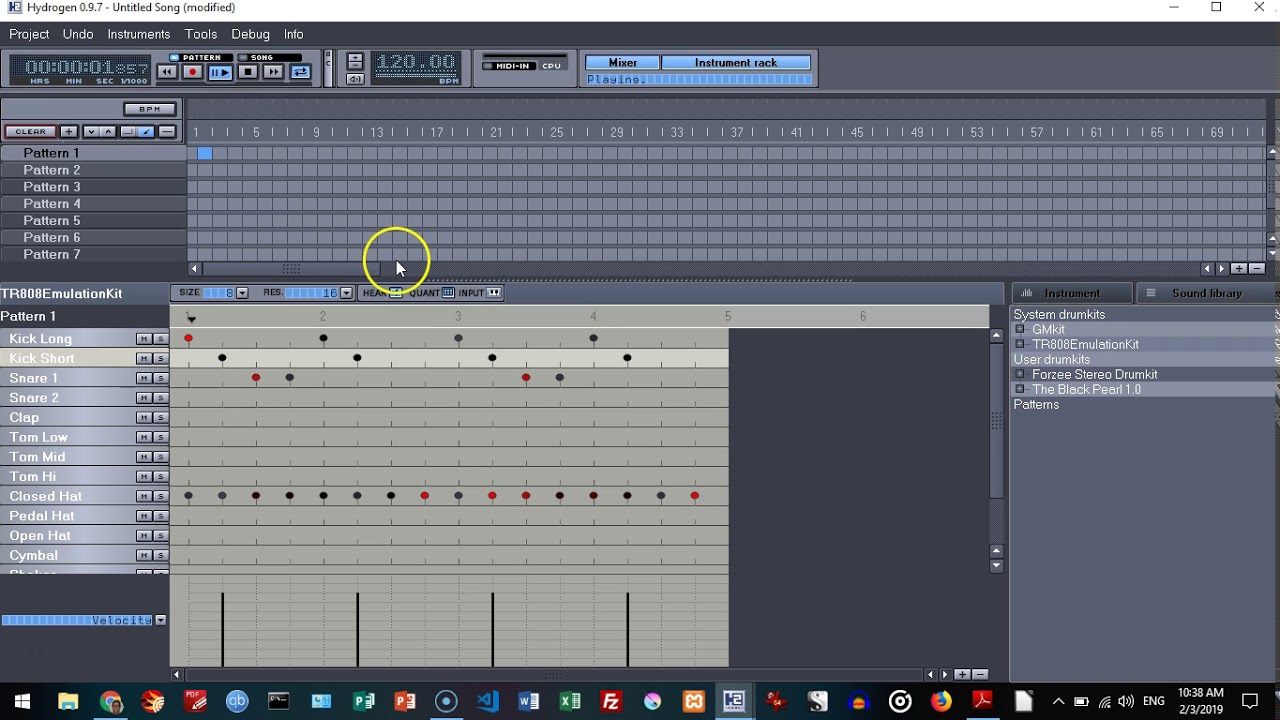Fast forward the song position
1280x720 pixels.
pos(273,72)
